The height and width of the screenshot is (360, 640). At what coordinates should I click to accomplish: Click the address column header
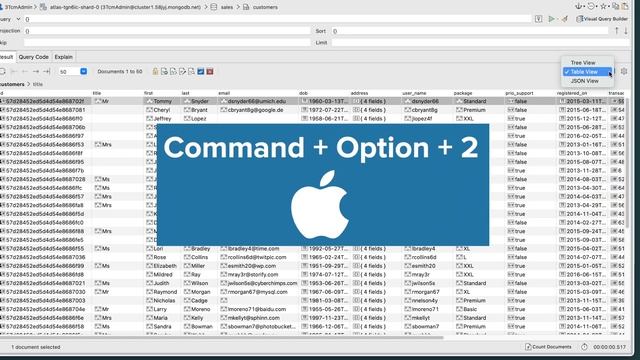coord(359,93)
